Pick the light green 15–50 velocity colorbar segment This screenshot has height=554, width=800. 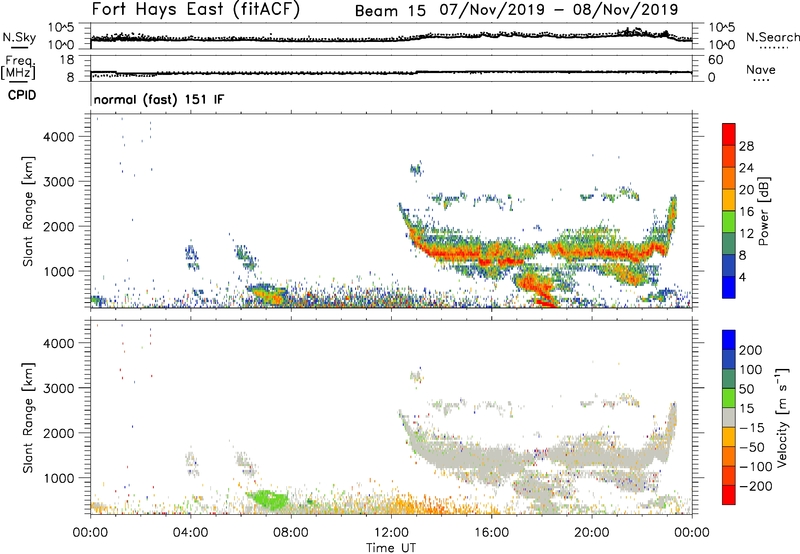click(729, 398)
